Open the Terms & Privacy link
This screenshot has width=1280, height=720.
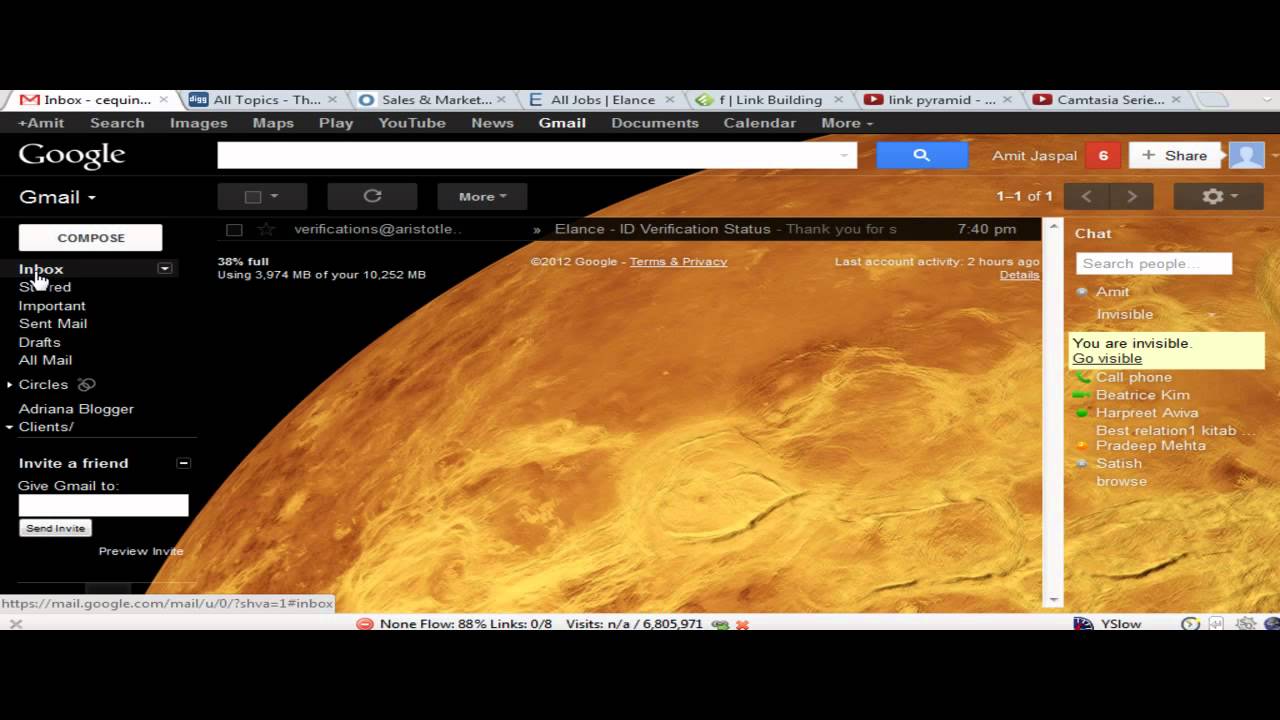coord(678,261)
